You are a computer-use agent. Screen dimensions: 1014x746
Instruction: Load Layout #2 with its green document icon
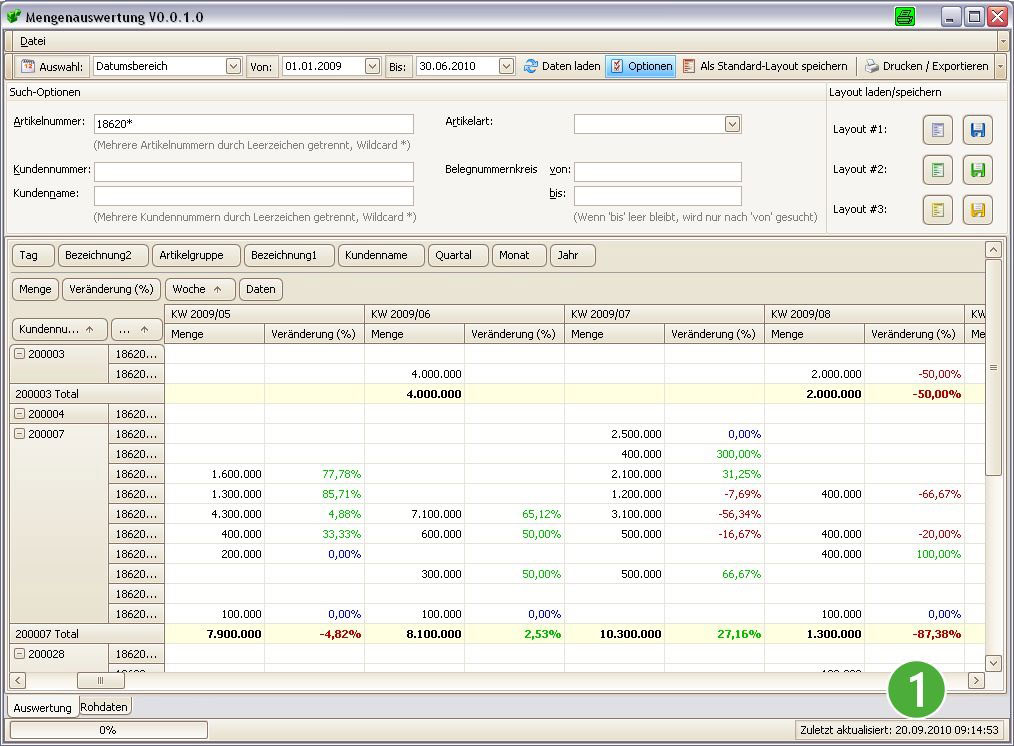[938, 170]
